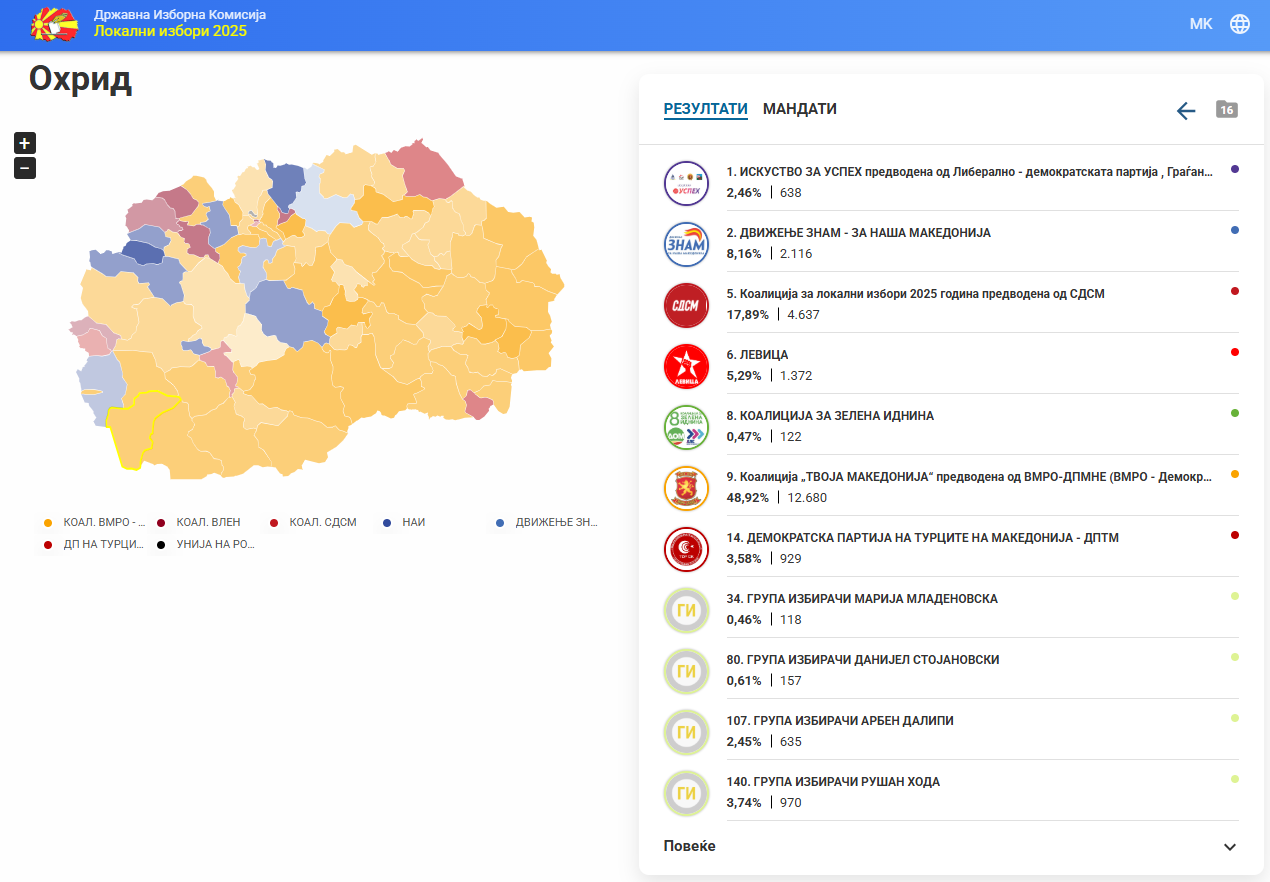Screen dimensions: 1270x882
Task: Click the СДСМ coalition party logo
Action: [x=686, y=305]
